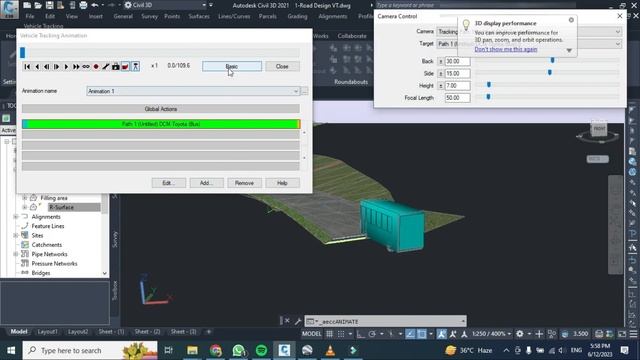Screen dimensions: 640x360
Task: Click the red vehicle display icon
Action: [x=125, y=66]
